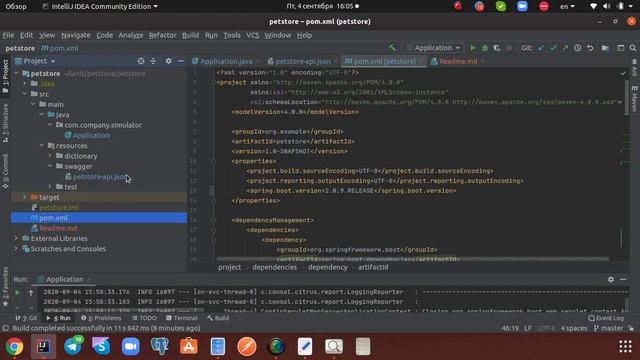Image resolution: width=640 pixels, height=360 pixels.
Task: Open the Application run configuration dropdown
Action: click(433, 48)
